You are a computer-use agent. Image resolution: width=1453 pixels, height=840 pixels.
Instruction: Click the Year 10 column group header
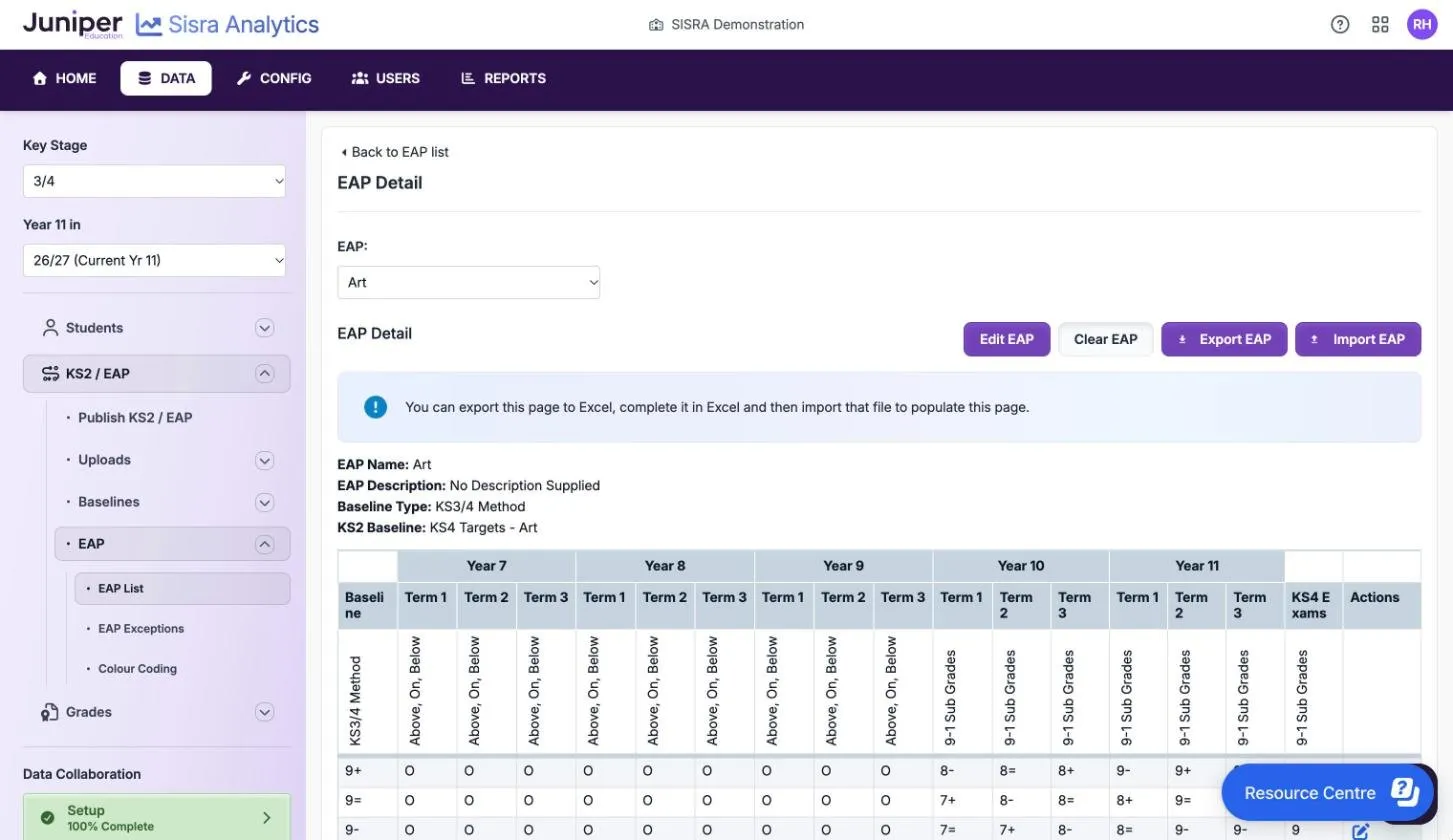click(x=1020, y=566)
